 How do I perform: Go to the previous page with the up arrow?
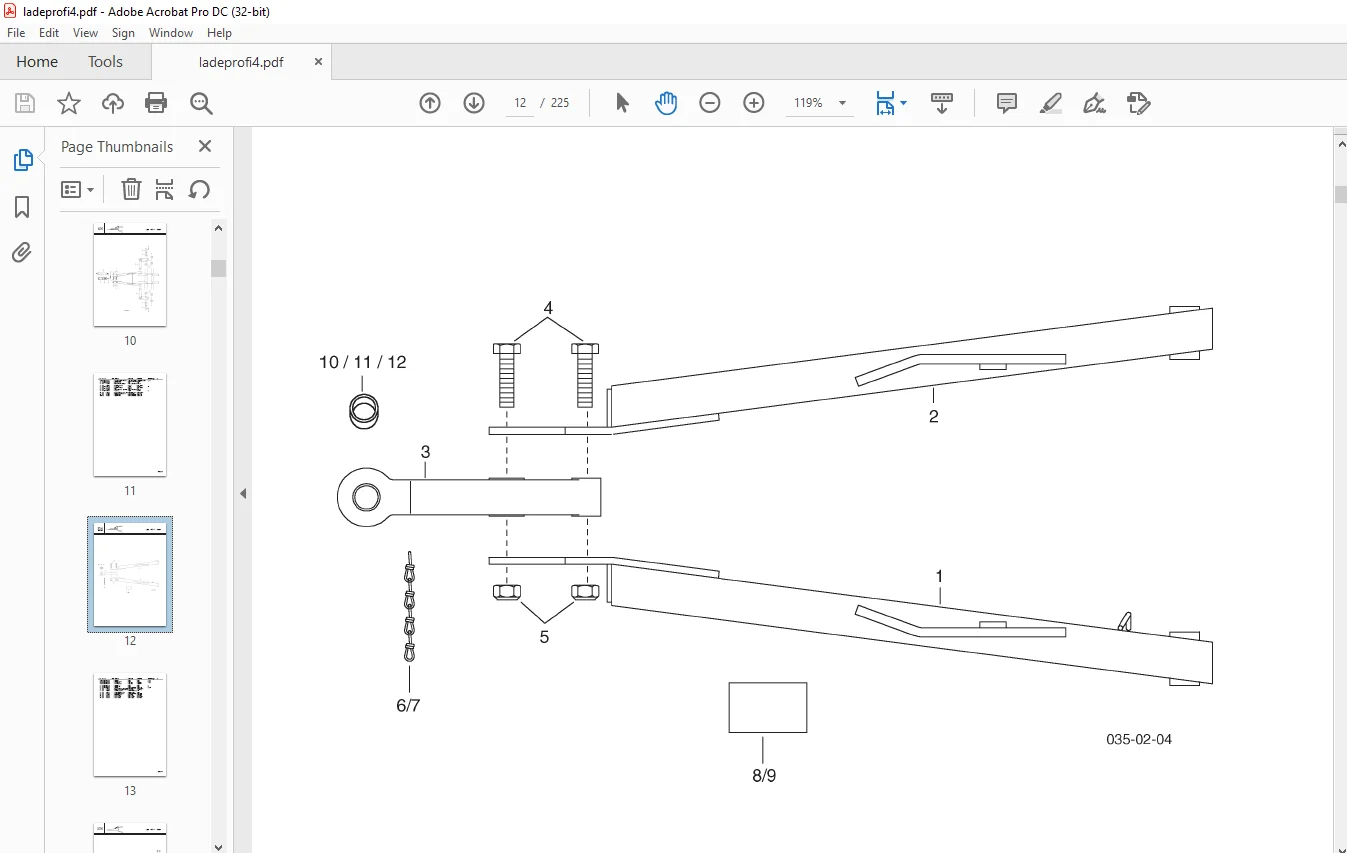click(x=430, y=103)
